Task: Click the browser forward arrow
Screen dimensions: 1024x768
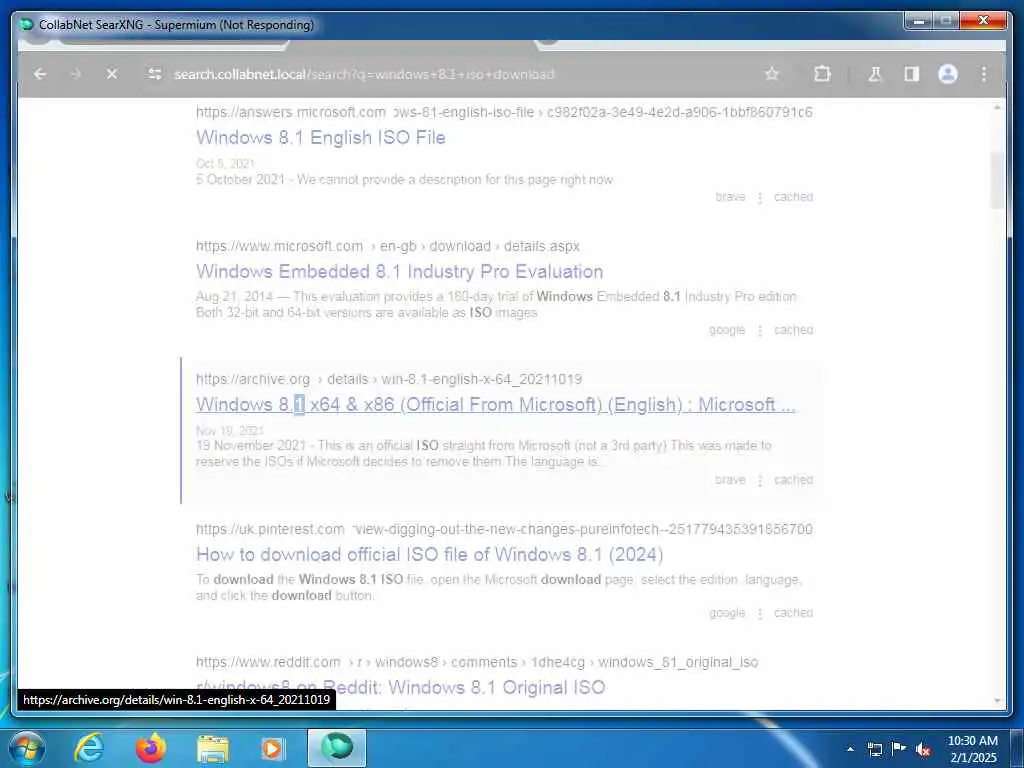Action: click(76, 74)
